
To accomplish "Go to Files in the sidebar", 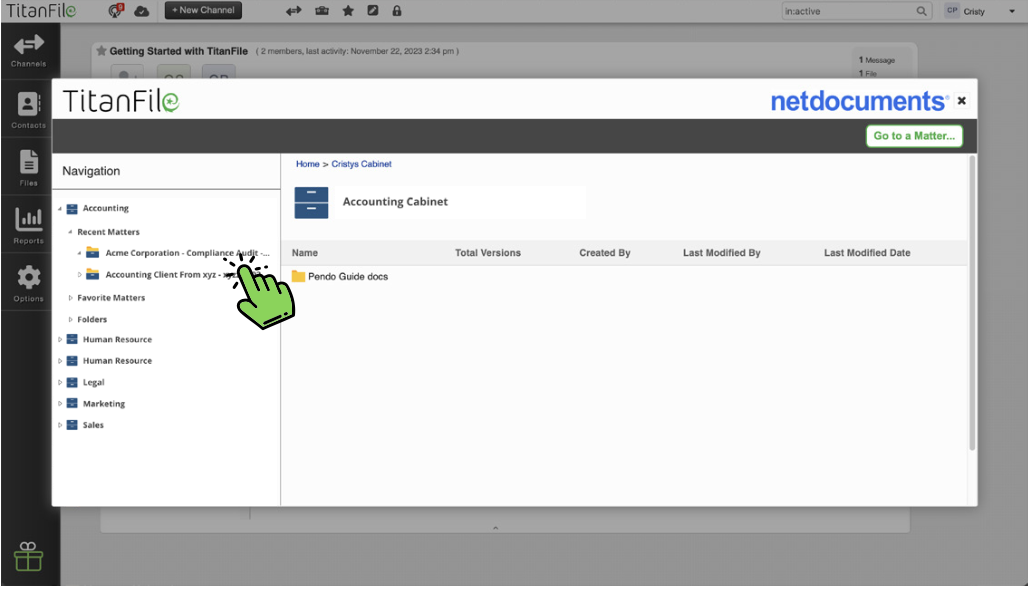I will click(29, 168).
